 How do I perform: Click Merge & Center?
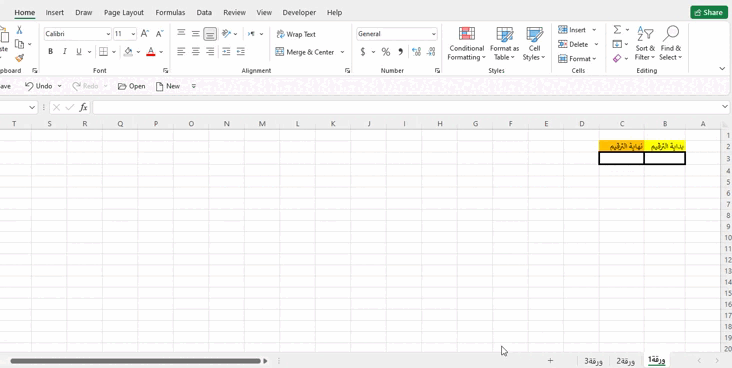pos(305,52)
